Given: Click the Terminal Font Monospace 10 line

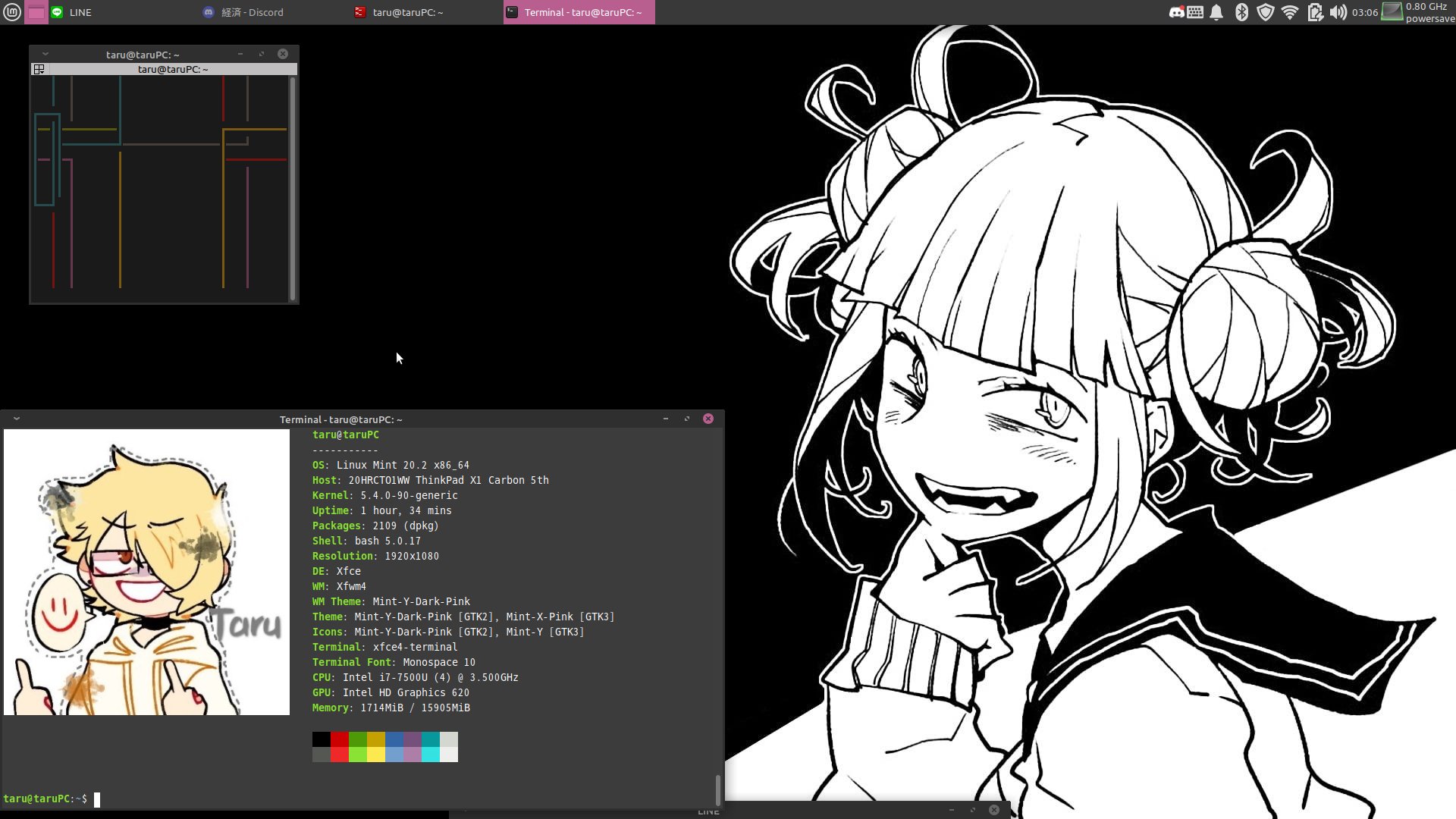Looking at the screenshot, I should pos(394,662).
